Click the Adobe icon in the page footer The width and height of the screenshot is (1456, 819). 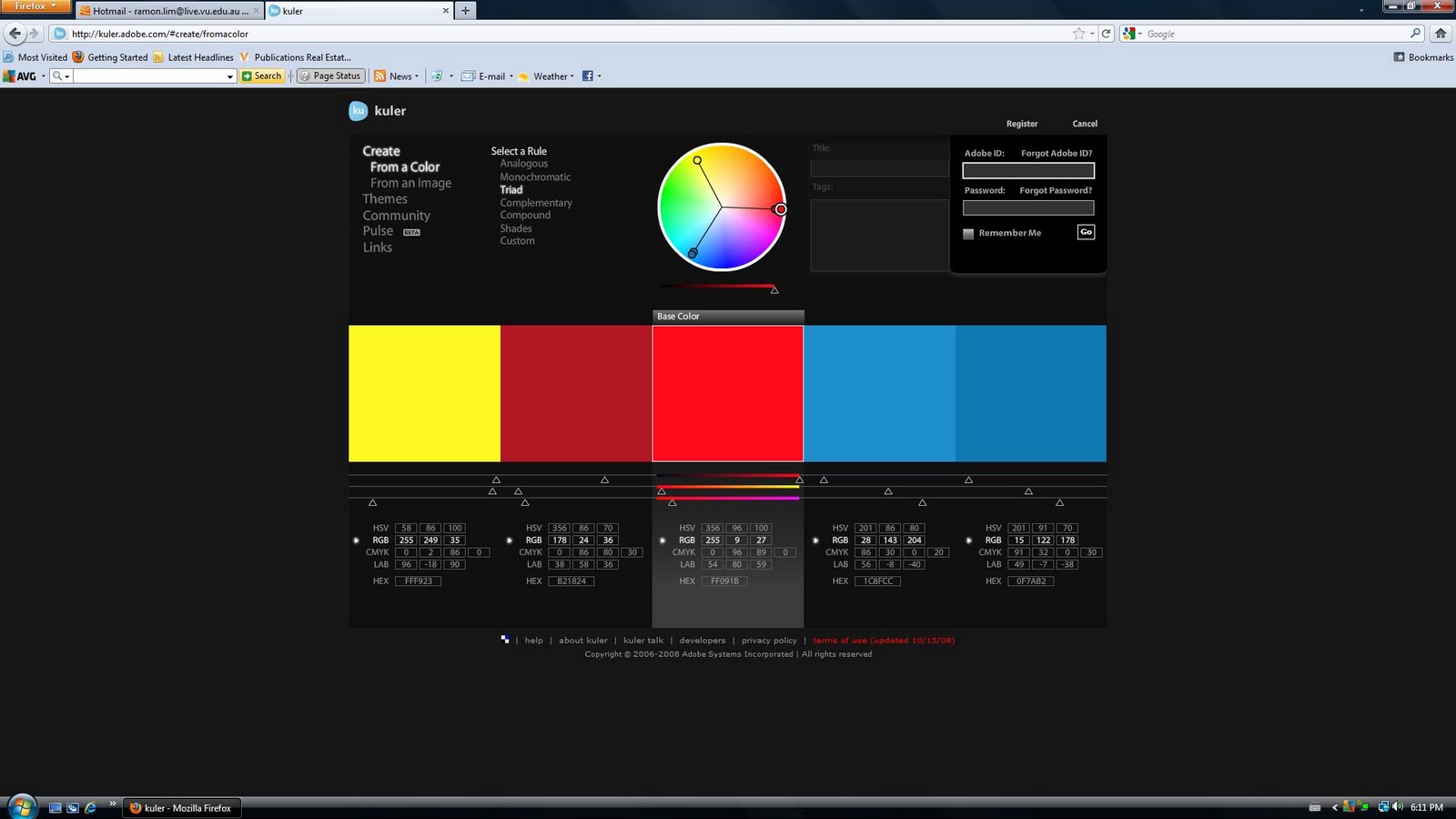click(x=505, y=640)
